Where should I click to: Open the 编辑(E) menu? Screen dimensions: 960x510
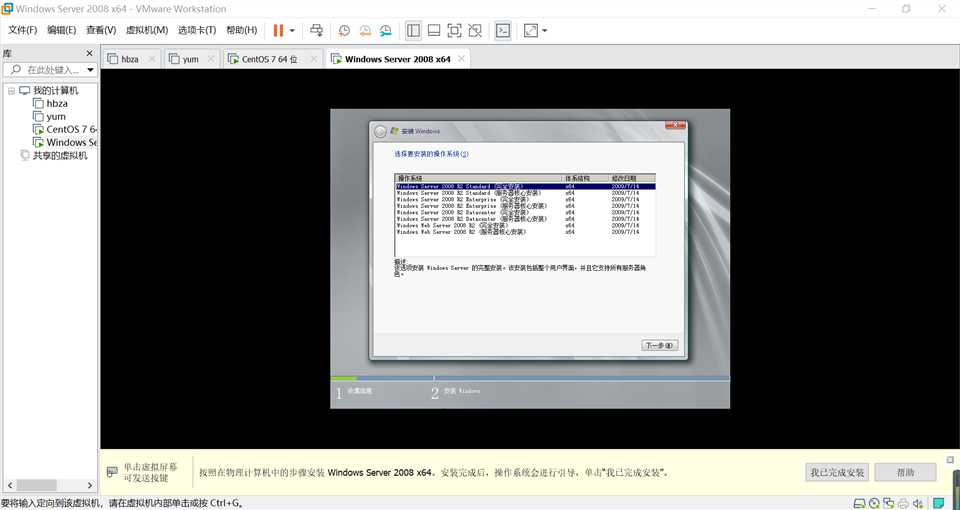[x=62, y=30]
